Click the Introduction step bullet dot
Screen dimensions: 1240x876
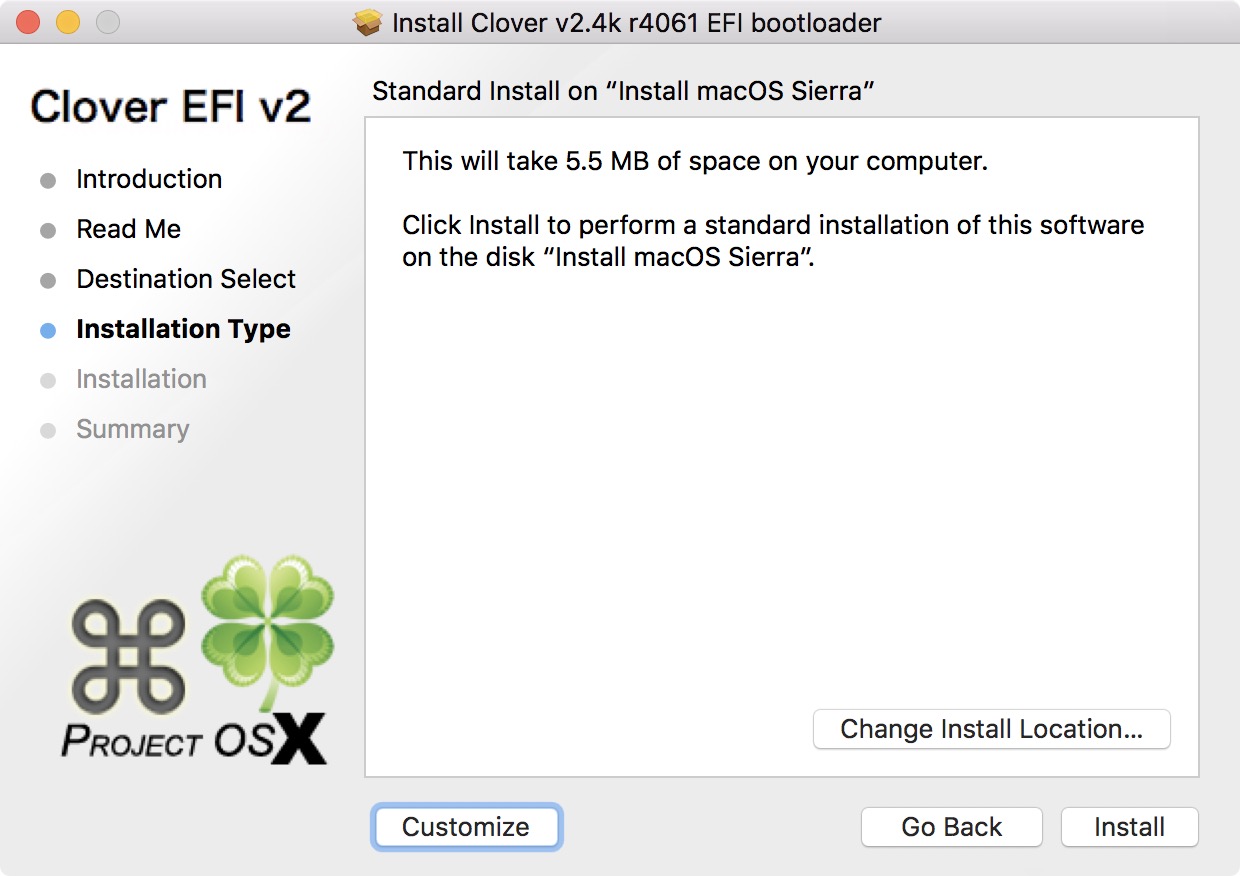[48, 181]
